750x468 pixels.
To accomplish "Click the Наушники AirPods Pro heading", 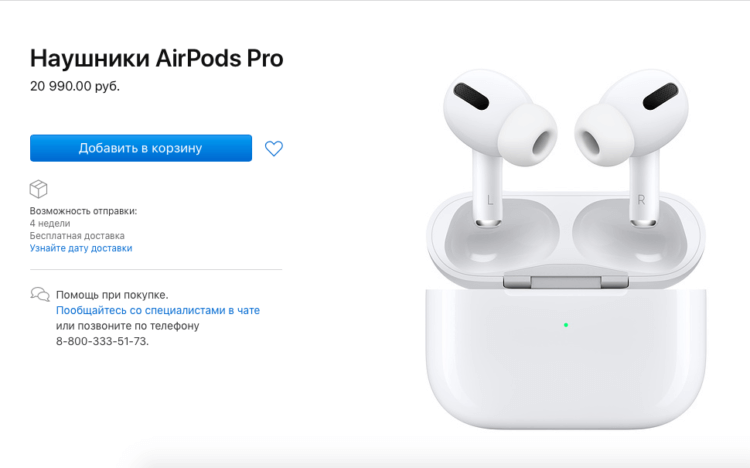I will 156,58.
